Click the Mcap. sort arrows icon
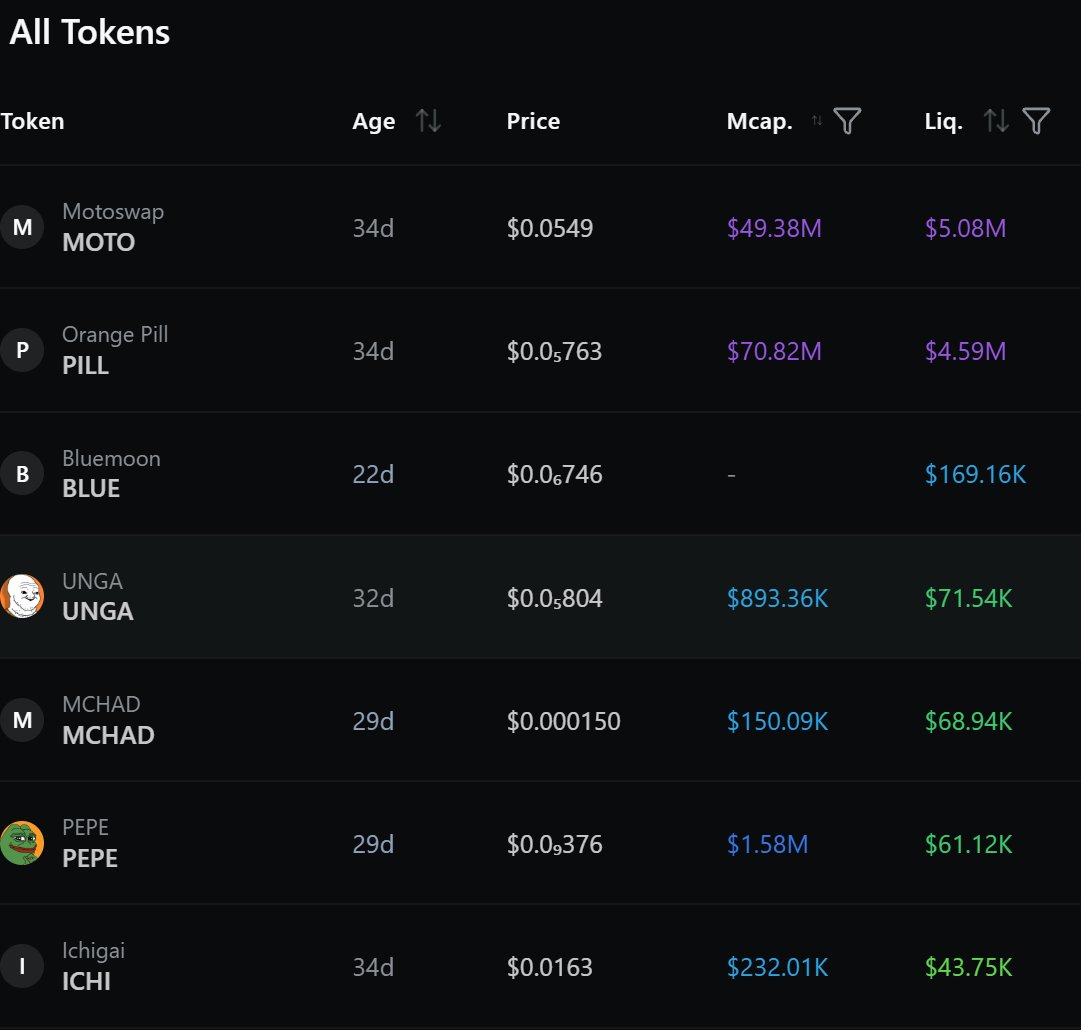1081x1030 pixels. pos(817,121)
